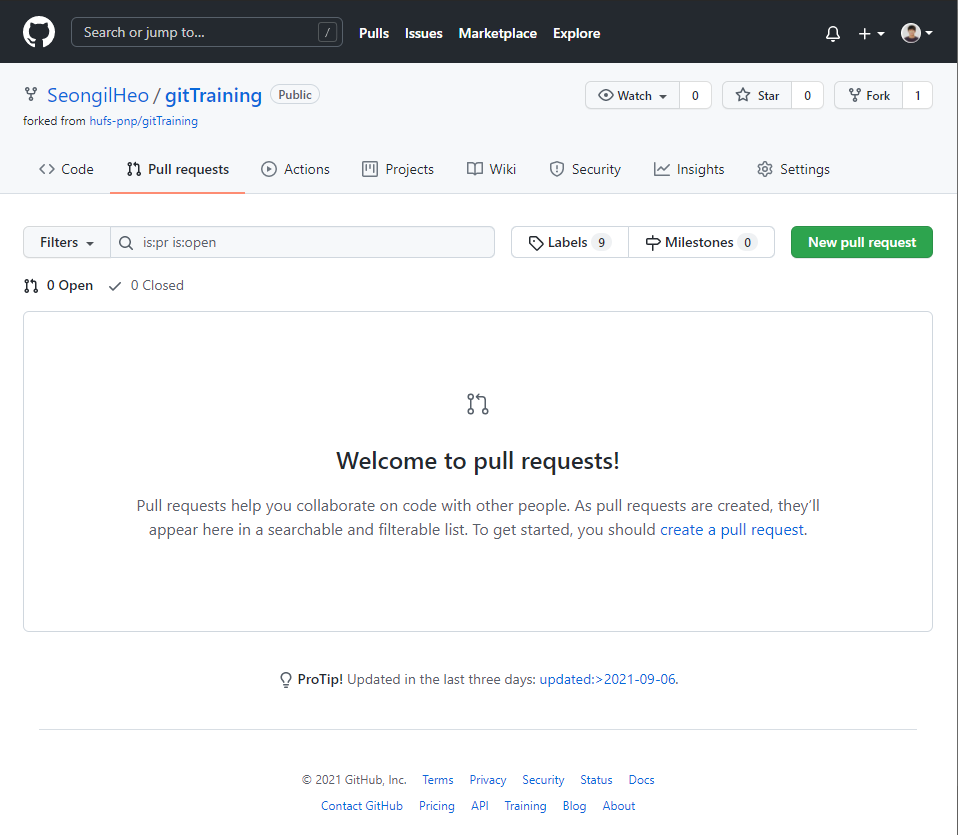The width and height of the screenshot is (958, 835).
Task: Switch to the Wiki tab
Action: coord(491,169)
